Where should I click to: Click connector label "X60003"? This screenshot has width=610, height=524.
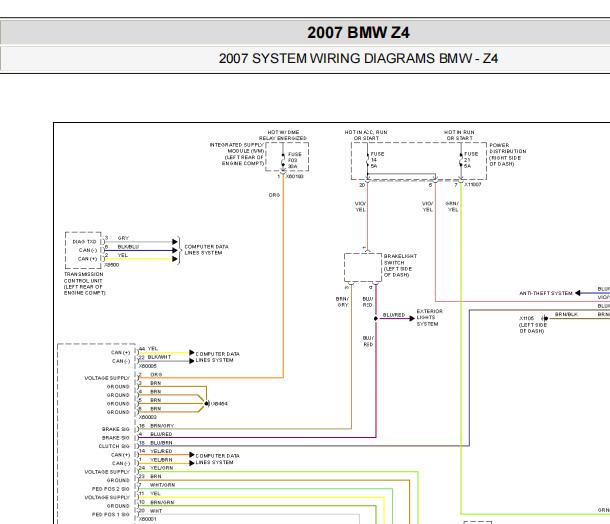[148, 417]
